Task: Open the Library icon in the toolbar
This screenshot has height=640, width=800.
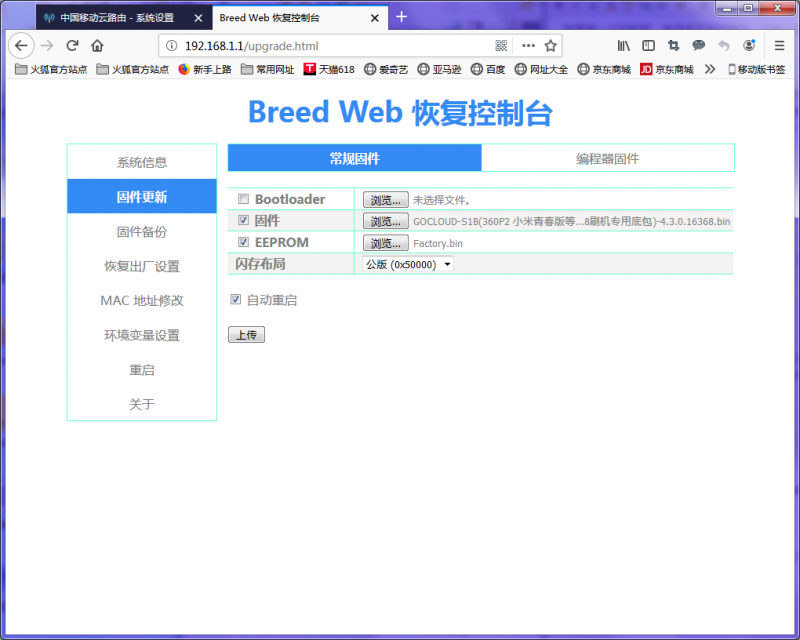Action: [623, 46]
